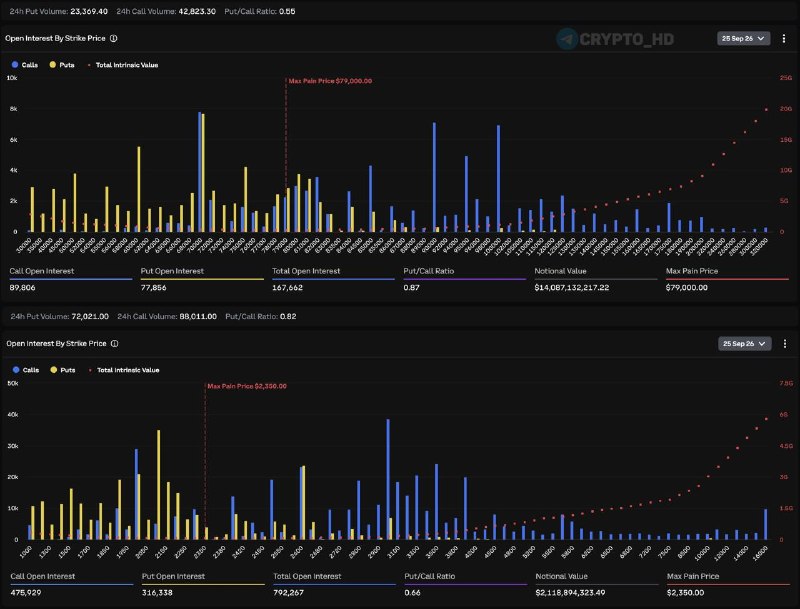The height and width of the screenshot is (609, 800).
Task: Click Put/Call Ratio value 0.82
Action: pos(288,316)
